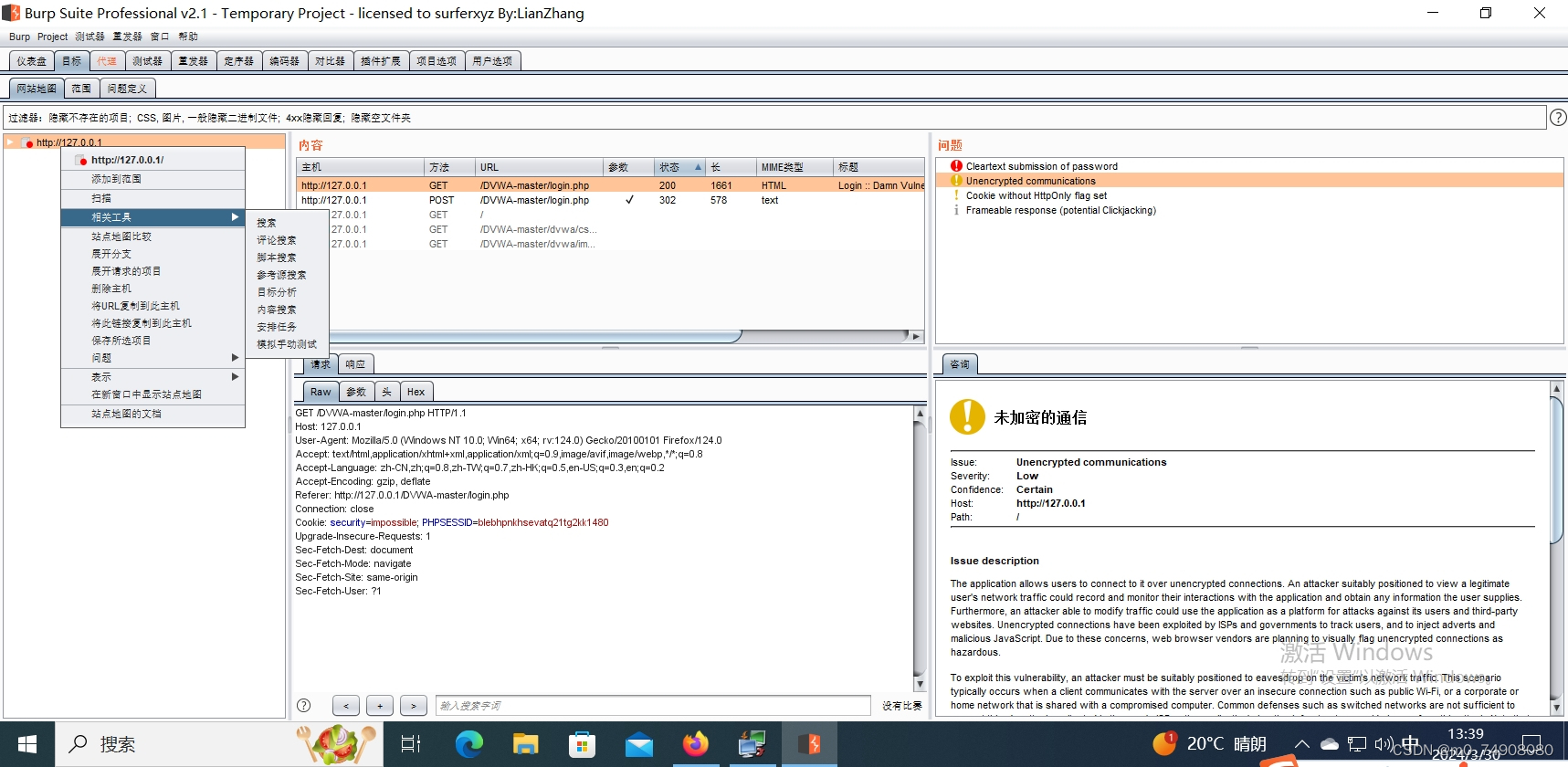Click the 参数 checkmark in the POST login.php row
The image size is (1568, 767).
629,200
